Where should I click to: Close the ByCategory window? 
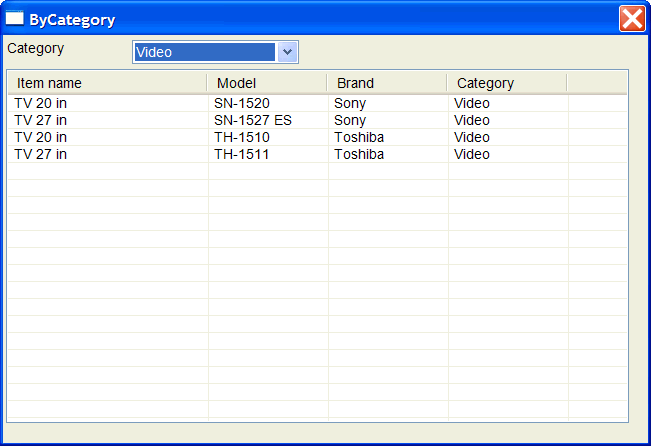[632, 19]
